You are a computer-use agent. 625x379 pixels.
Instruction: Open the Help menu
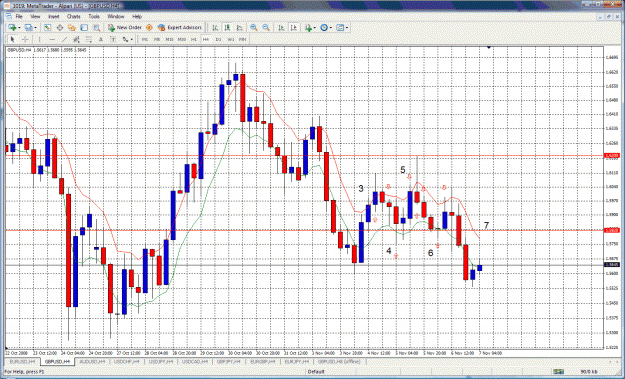(x=137, y=16)
